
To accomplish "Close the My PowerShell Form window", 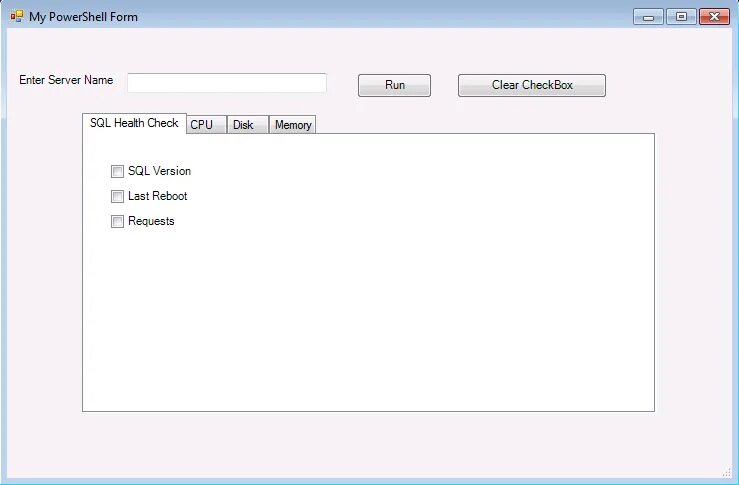I will 714,17.
